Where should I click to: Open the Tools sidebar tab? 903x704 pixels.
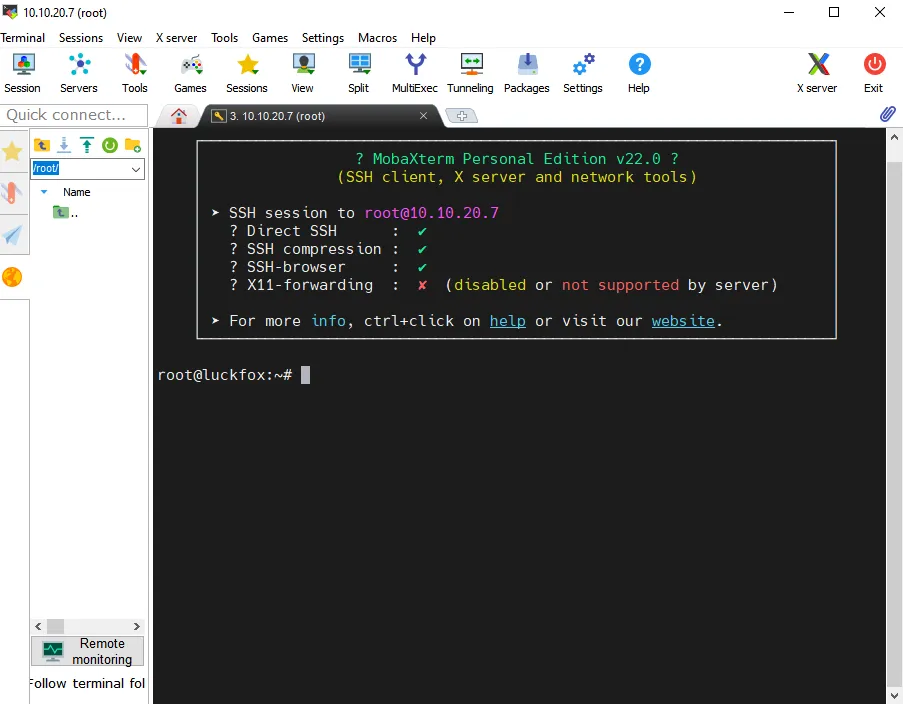pyautogui.click(x=12, y=193)
